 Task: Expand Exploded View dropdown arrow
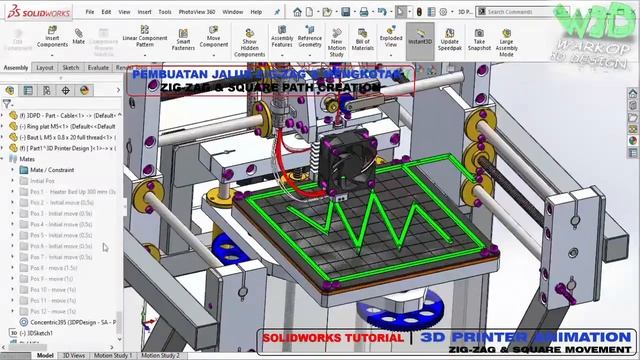tap(391, 55)
